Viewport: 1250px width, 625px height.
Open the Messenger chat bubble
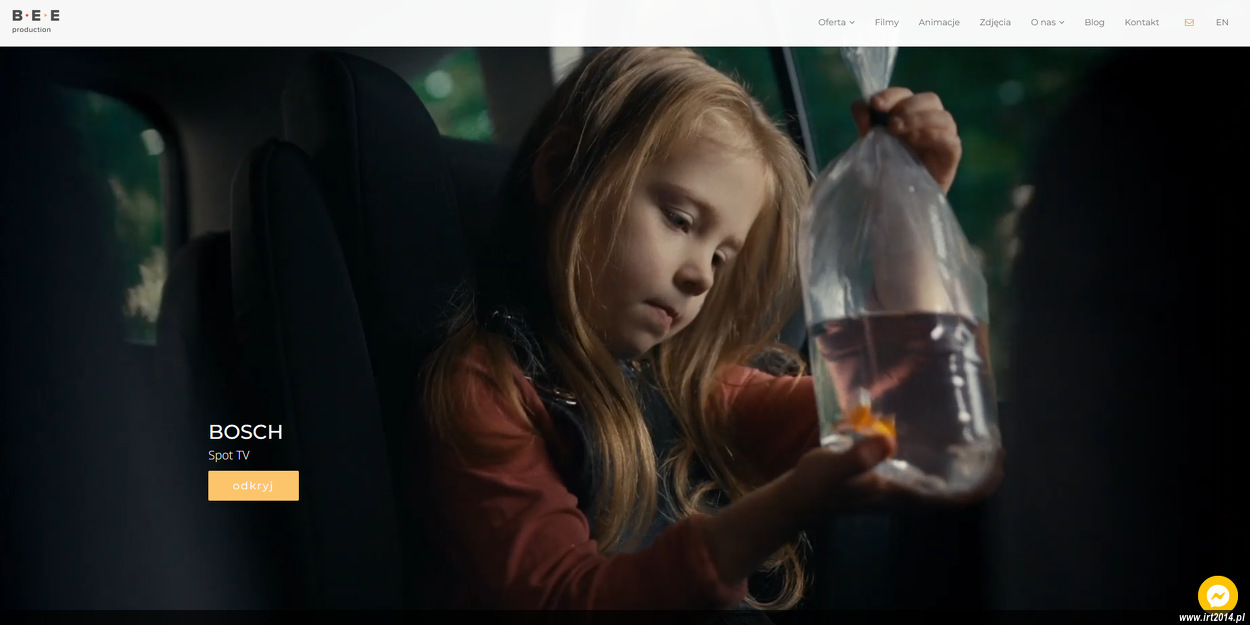point(1217,596)
